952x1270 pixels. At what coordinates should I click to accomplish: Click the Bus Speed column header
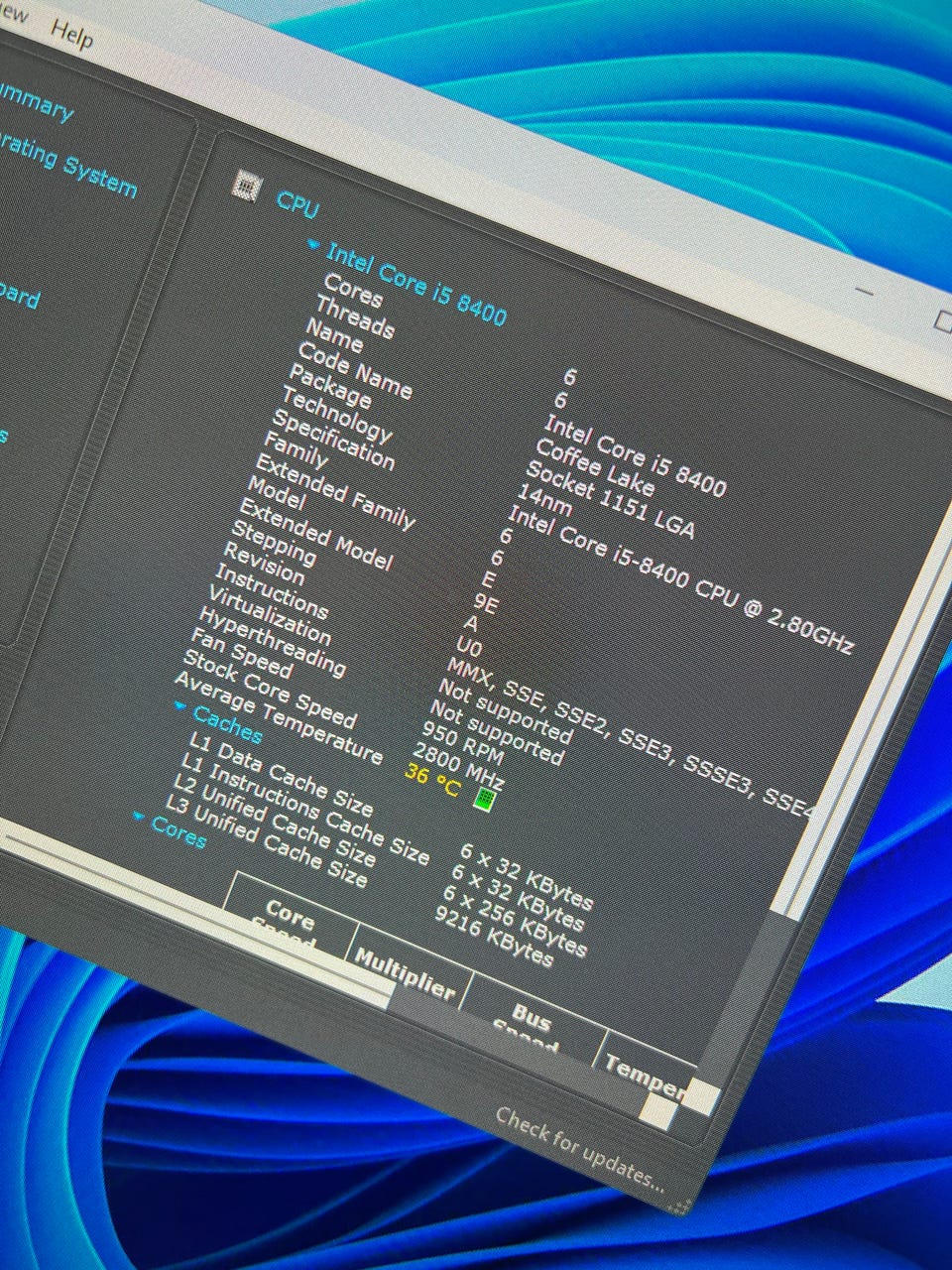530,1024
